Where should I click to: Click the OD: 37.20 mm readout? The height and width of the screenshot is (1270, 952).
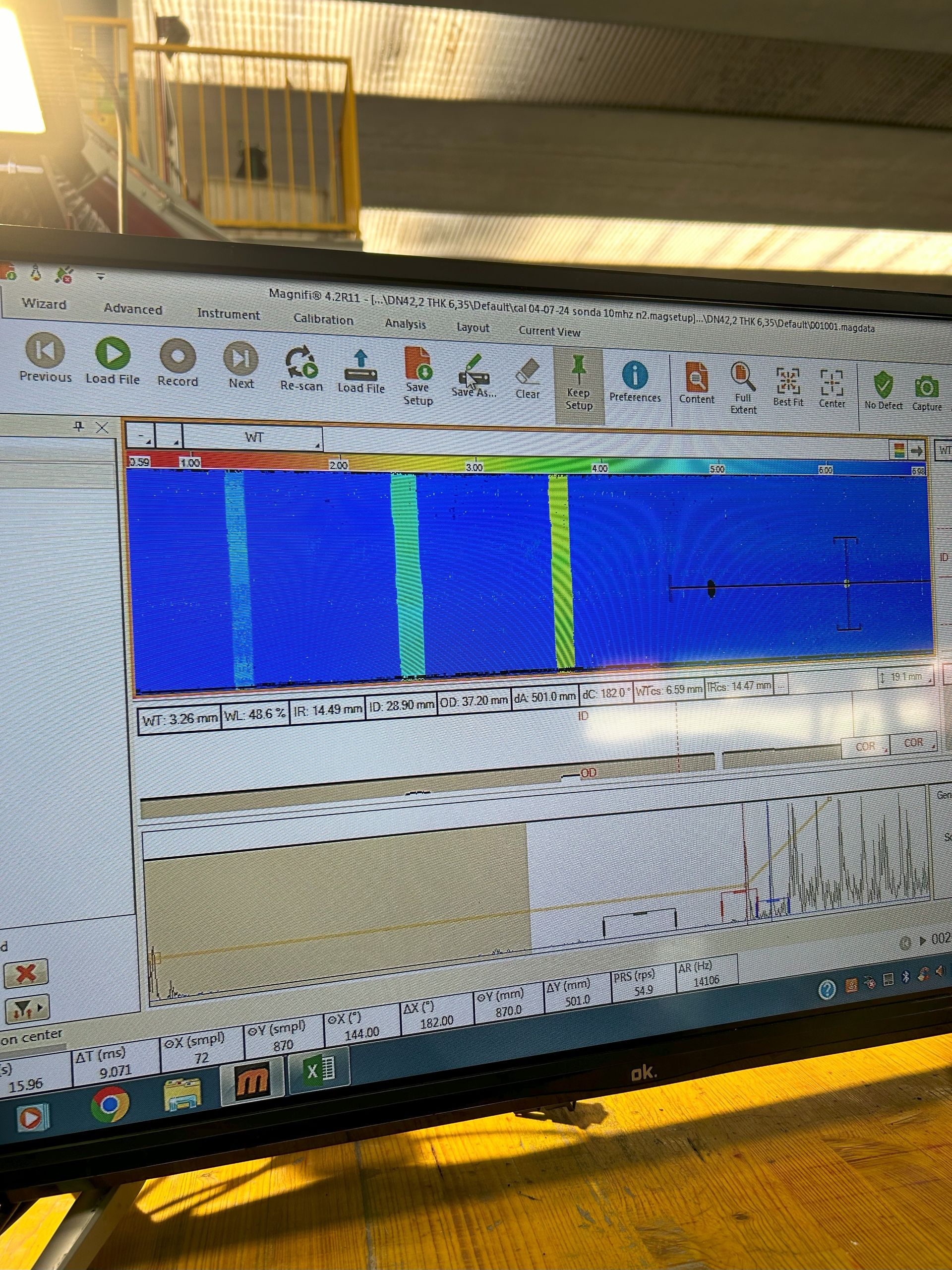coord(474,700)
